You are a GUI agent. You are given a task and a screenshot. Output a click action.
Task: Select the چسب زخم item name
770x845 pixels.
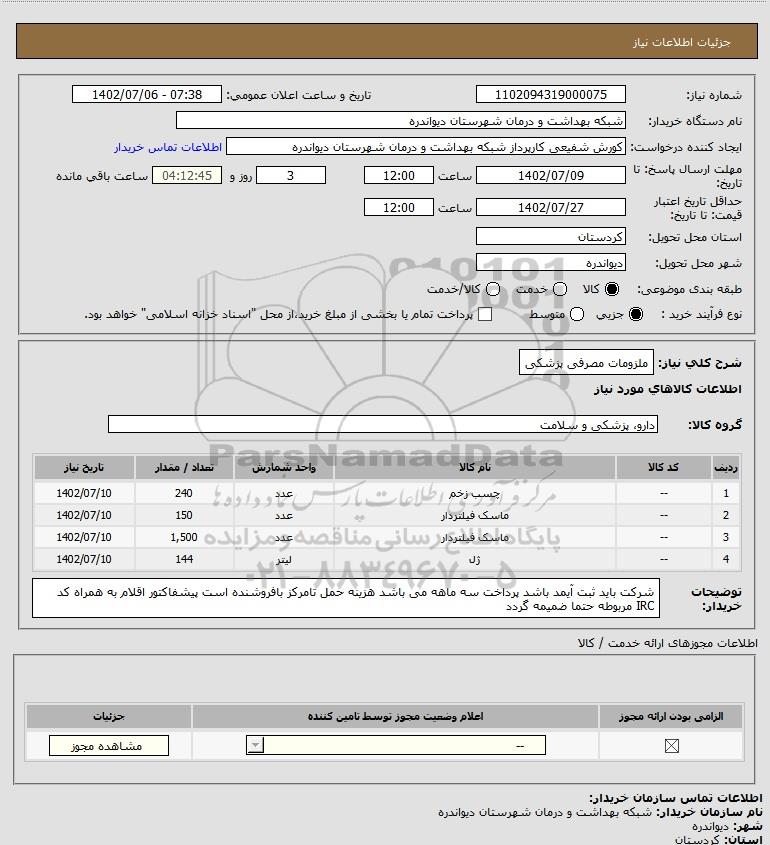(475, 493)
